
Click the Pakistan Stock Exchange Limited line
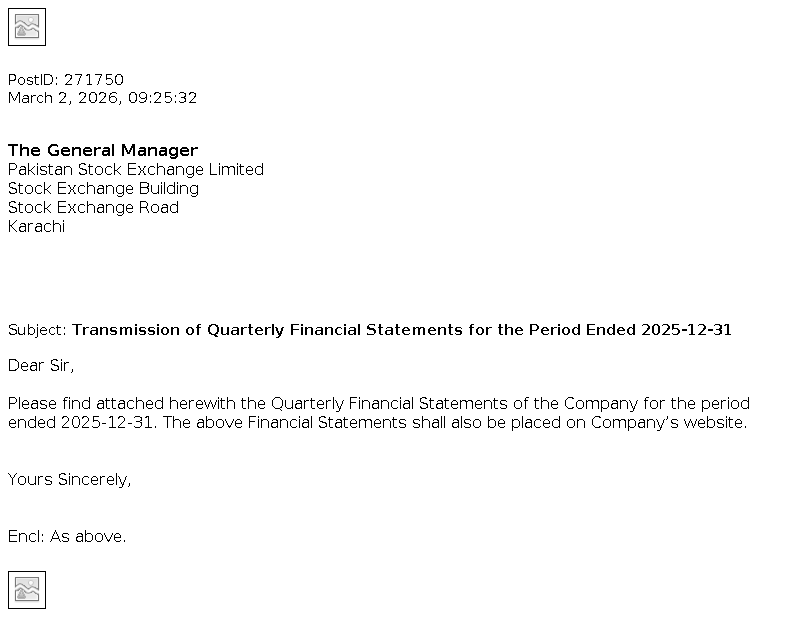click(136, 169)
